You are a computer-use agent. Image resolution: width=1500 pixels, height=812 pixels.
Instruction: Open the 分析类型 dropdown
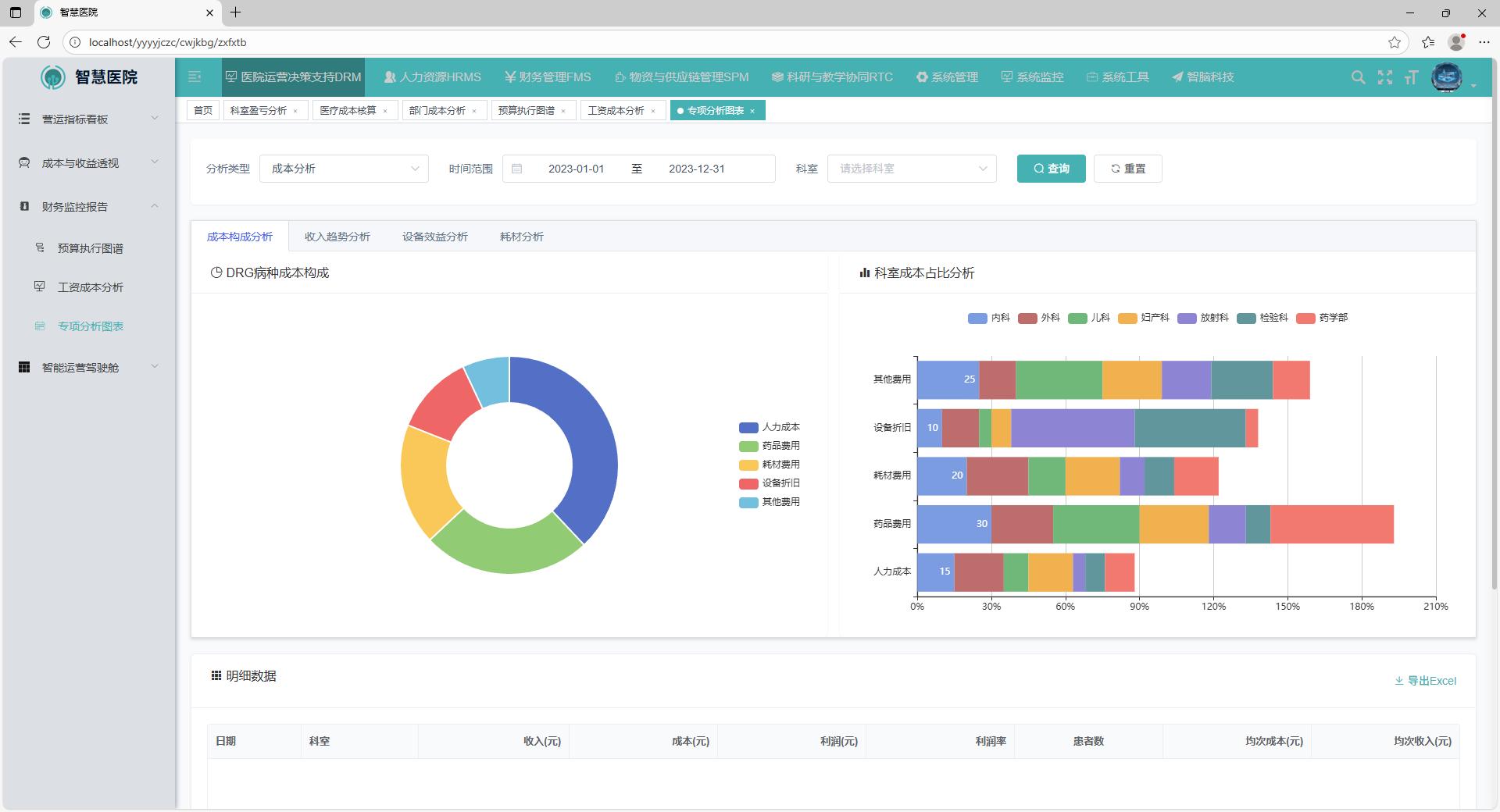344,169
